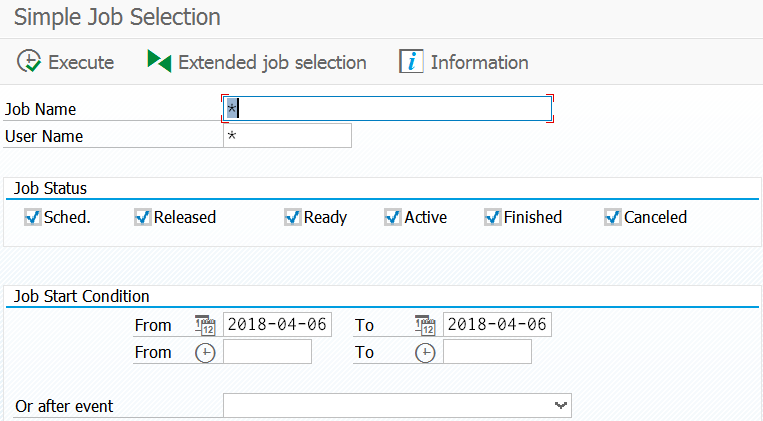Disable the Active status checkbox
Image resolution: width=763 pixels, height=421 pixels.
point(393,217)
